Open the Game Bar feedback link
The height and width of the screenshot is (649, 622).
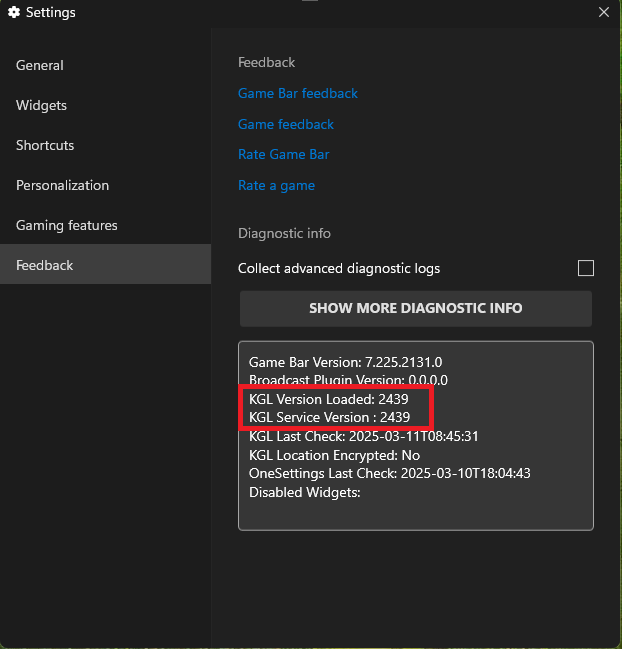298,93
